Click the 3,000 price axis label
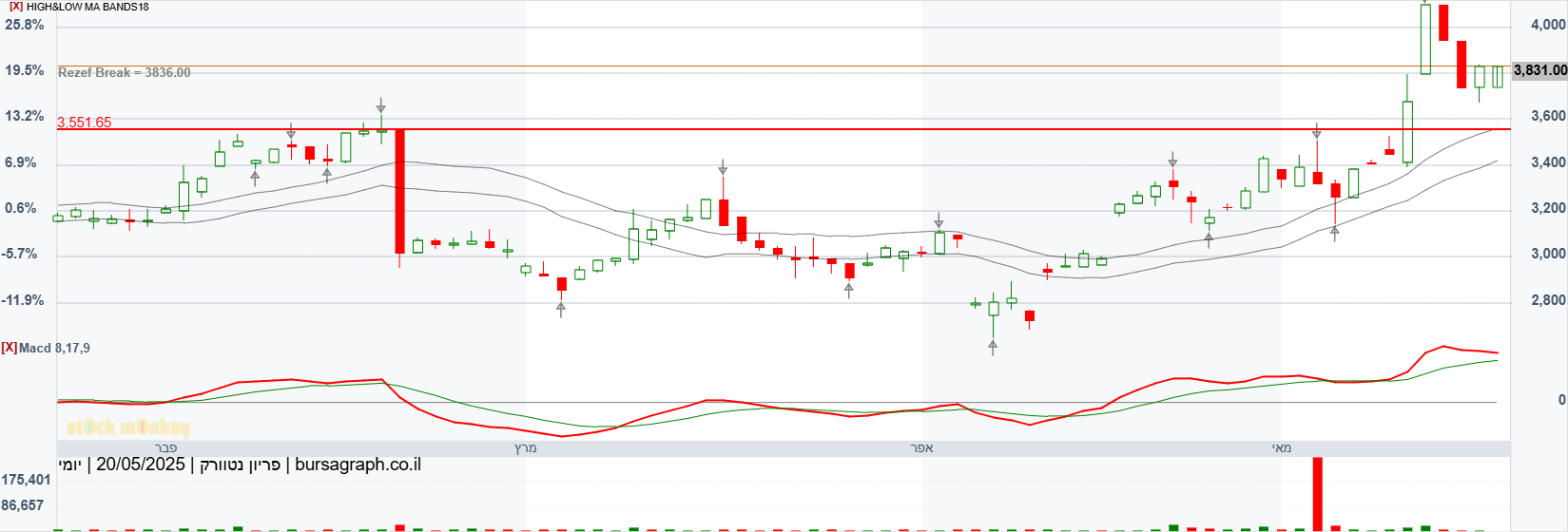 click(x=1547, y=254)
